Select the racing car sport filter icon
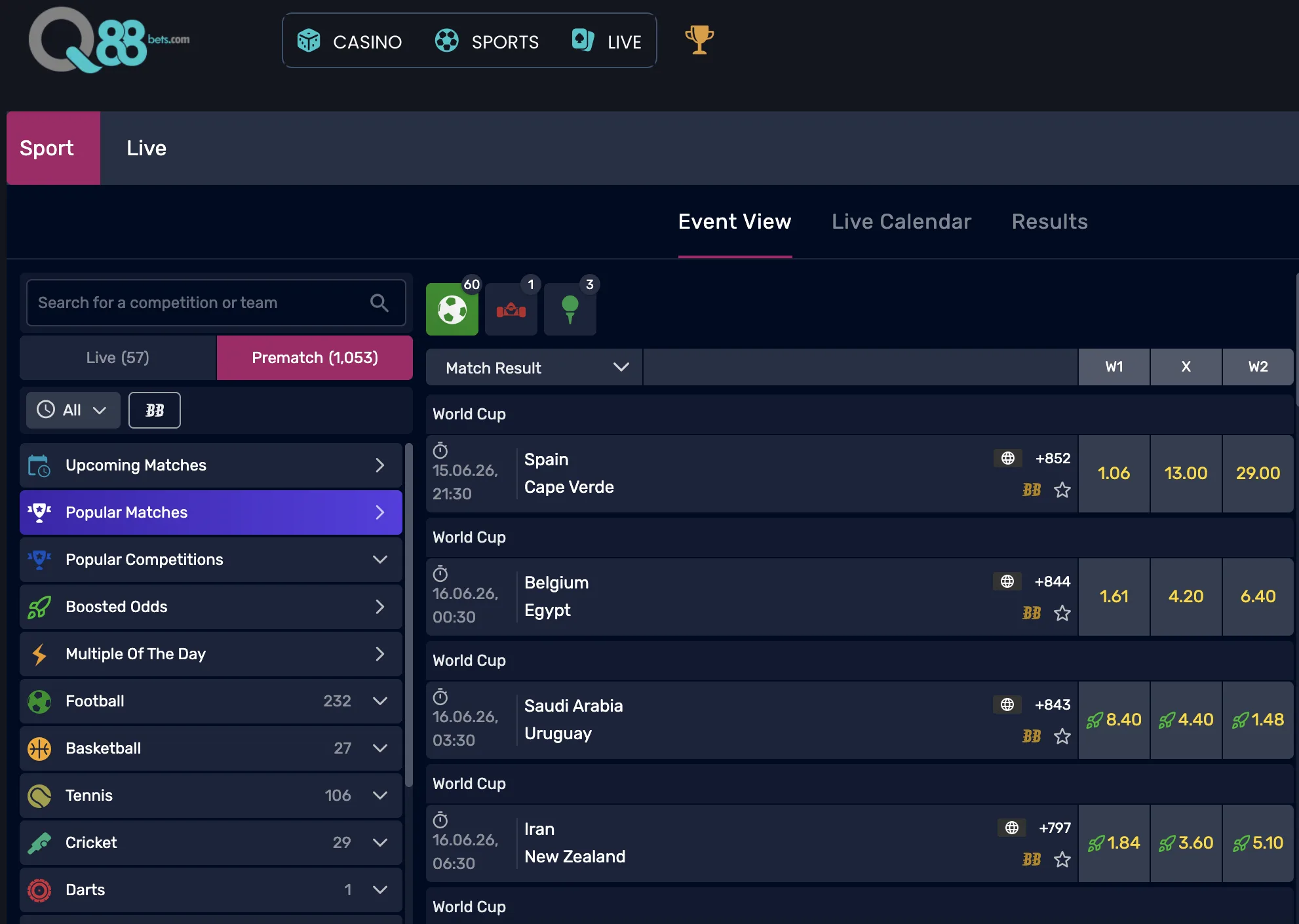This screenshot has width=1299, height=924. pos(511,309)
